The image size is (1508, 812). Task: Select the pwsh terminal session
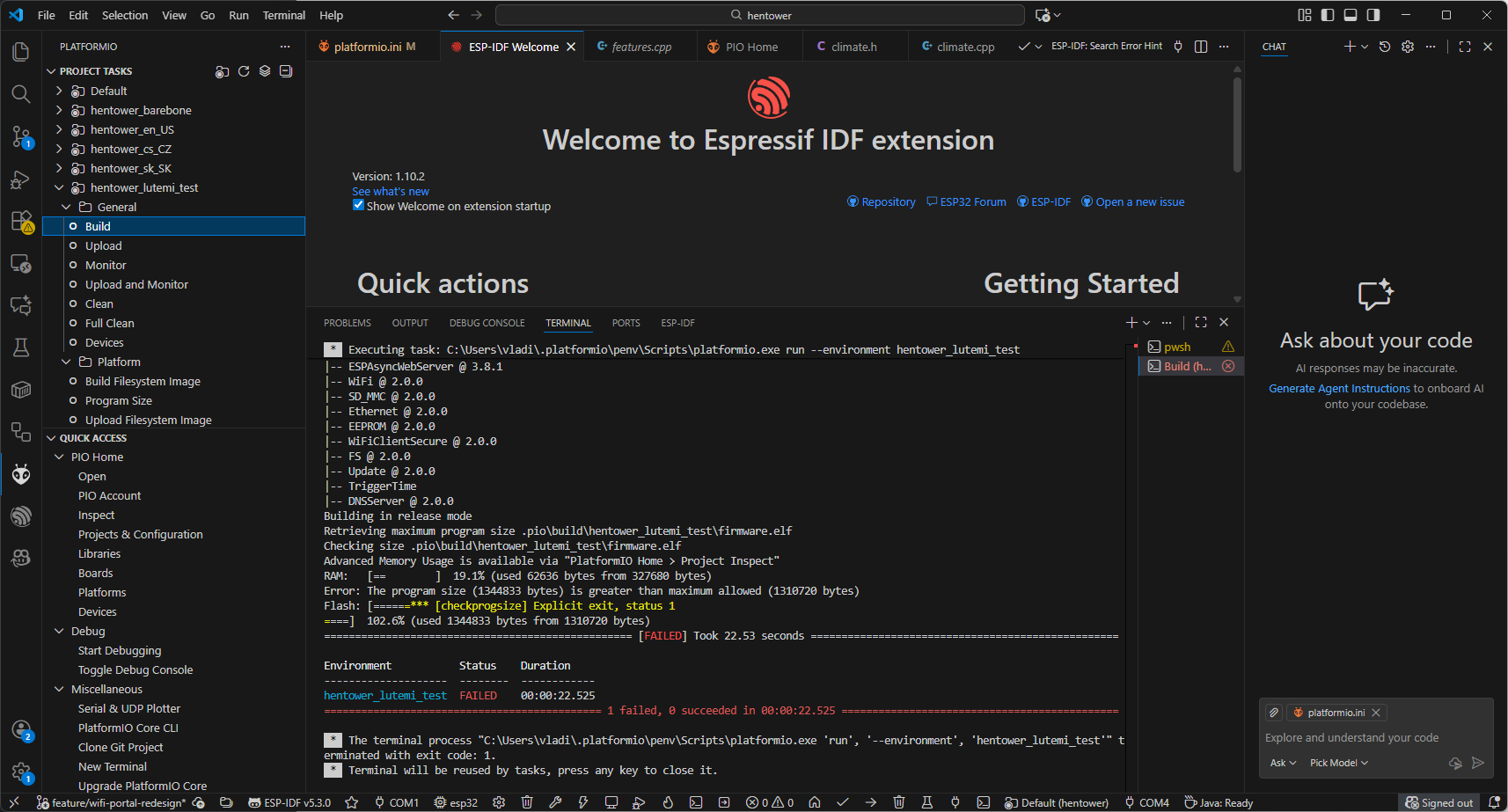(1190, 347)
